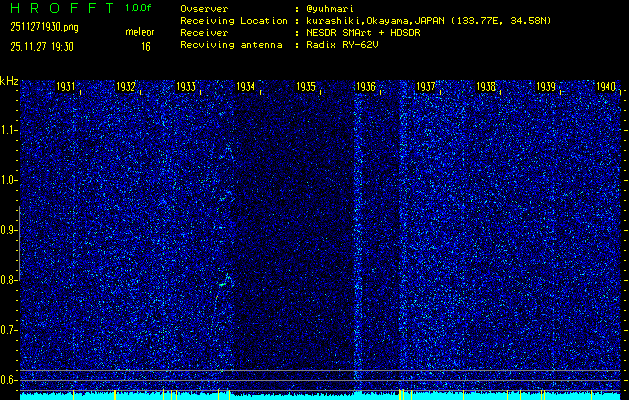Image resolution: width=629 pixels, height=400 pixels.
Task: Click the 1935 time axis label
Action: (306, 87)
